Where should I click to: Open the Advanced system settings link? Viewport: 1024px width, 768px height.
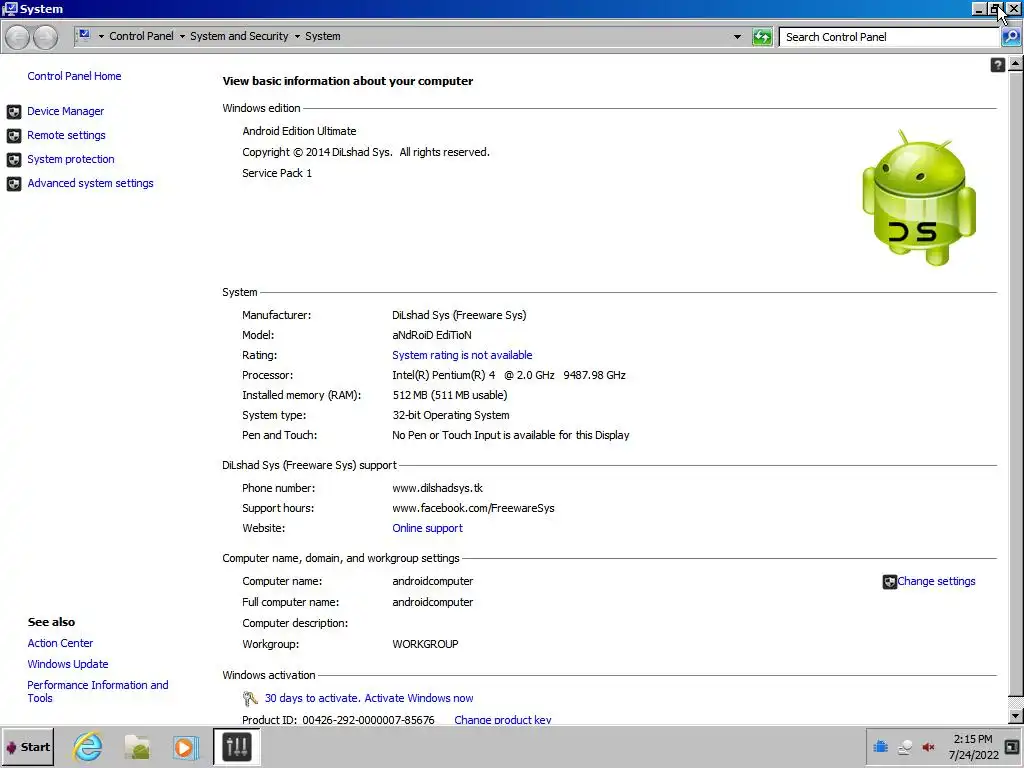pyautogui.click(x=90, y=184)
